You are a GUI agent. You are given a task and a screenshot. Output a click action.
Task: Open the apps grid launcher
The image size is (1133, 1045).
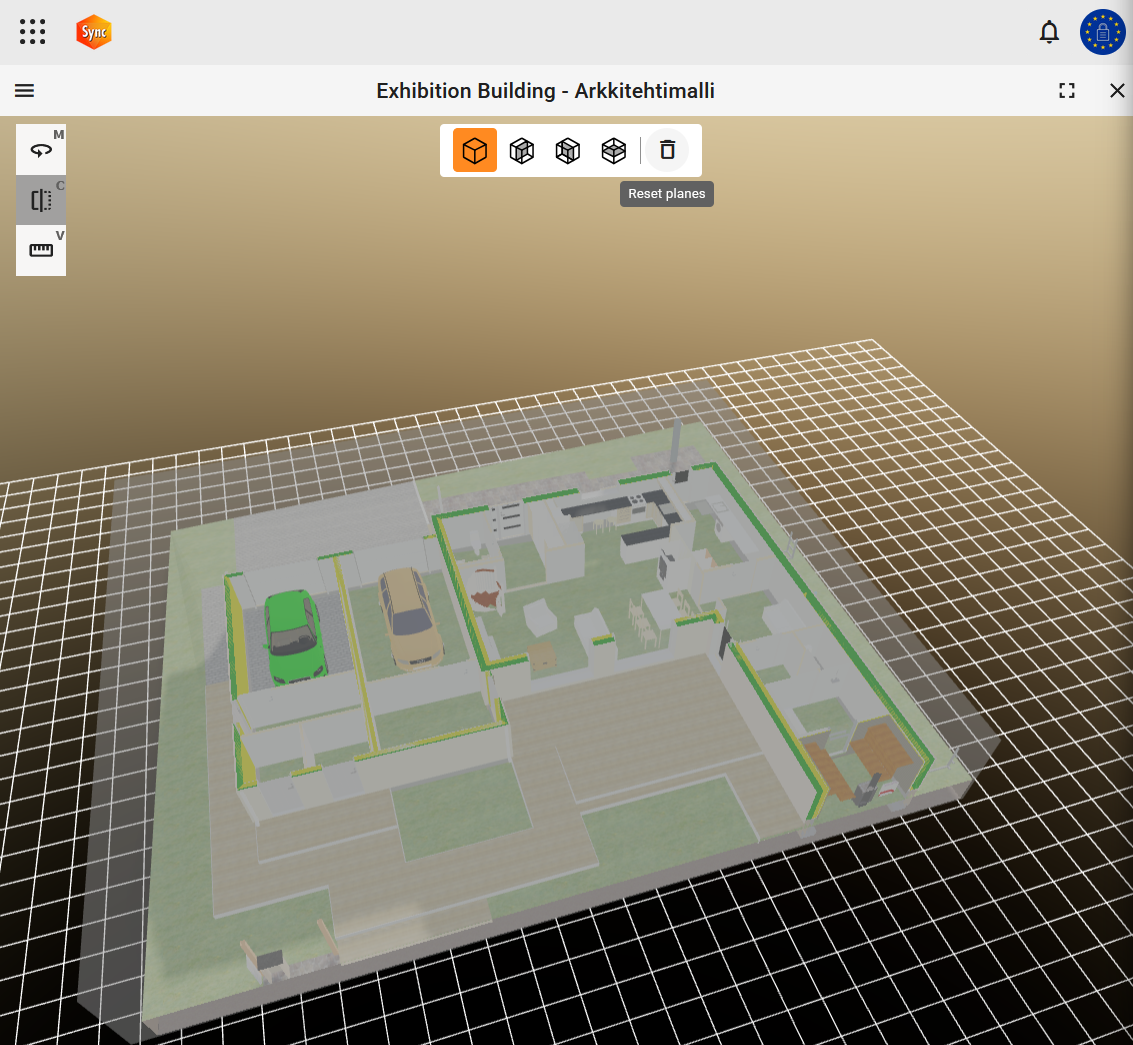point(33,32)
